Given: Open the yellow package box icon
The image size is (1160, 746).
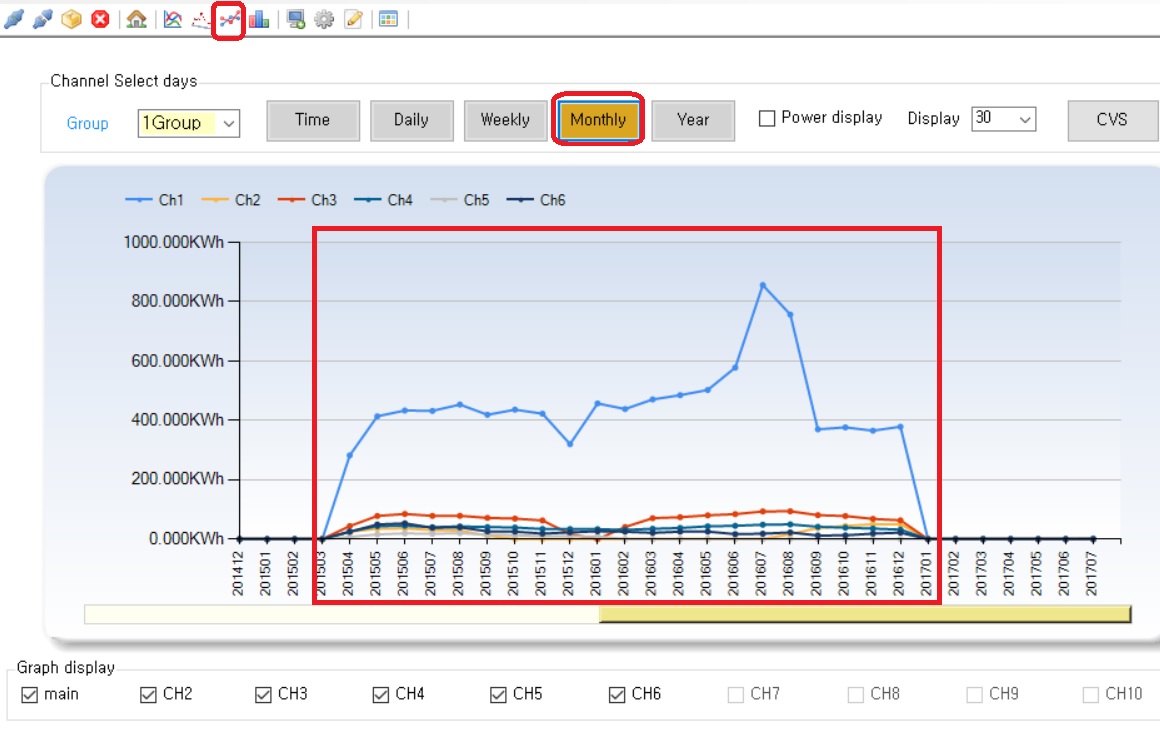Looking at the screenshot, I should coord(71,19).
